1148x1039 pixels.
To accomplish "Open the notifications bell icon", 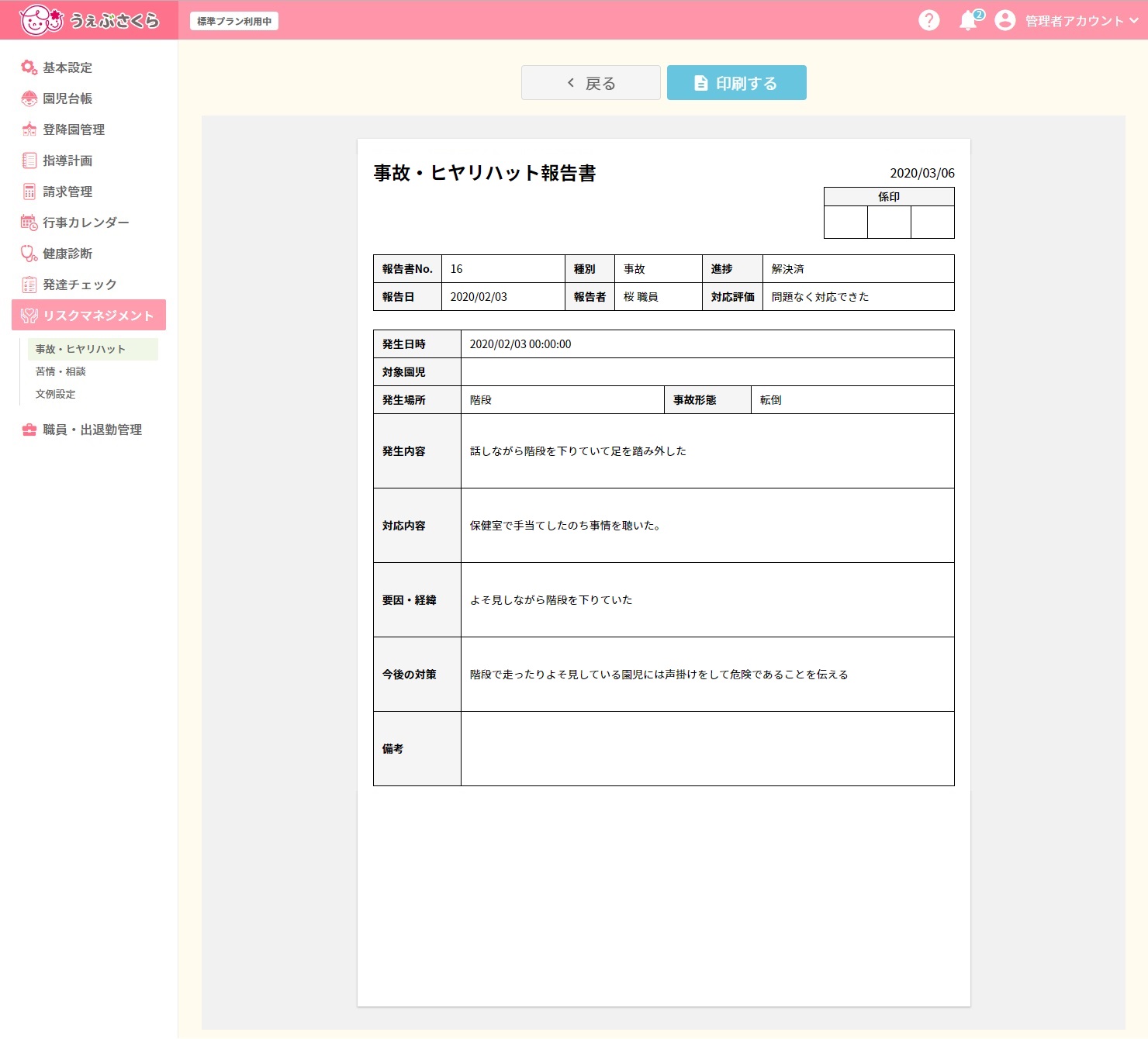I will (968, 21).
